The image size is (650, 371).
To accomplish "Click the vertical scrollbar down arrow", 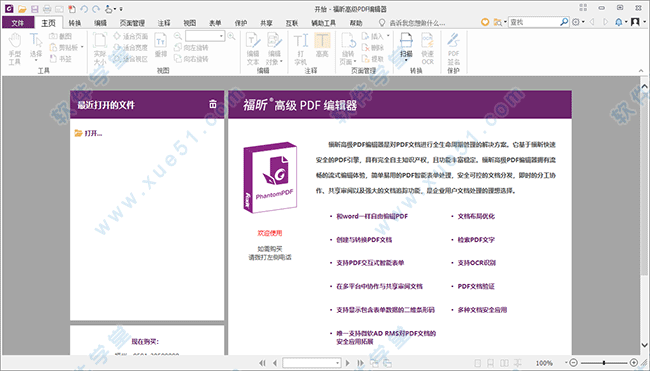I will [x=644, y=344].
